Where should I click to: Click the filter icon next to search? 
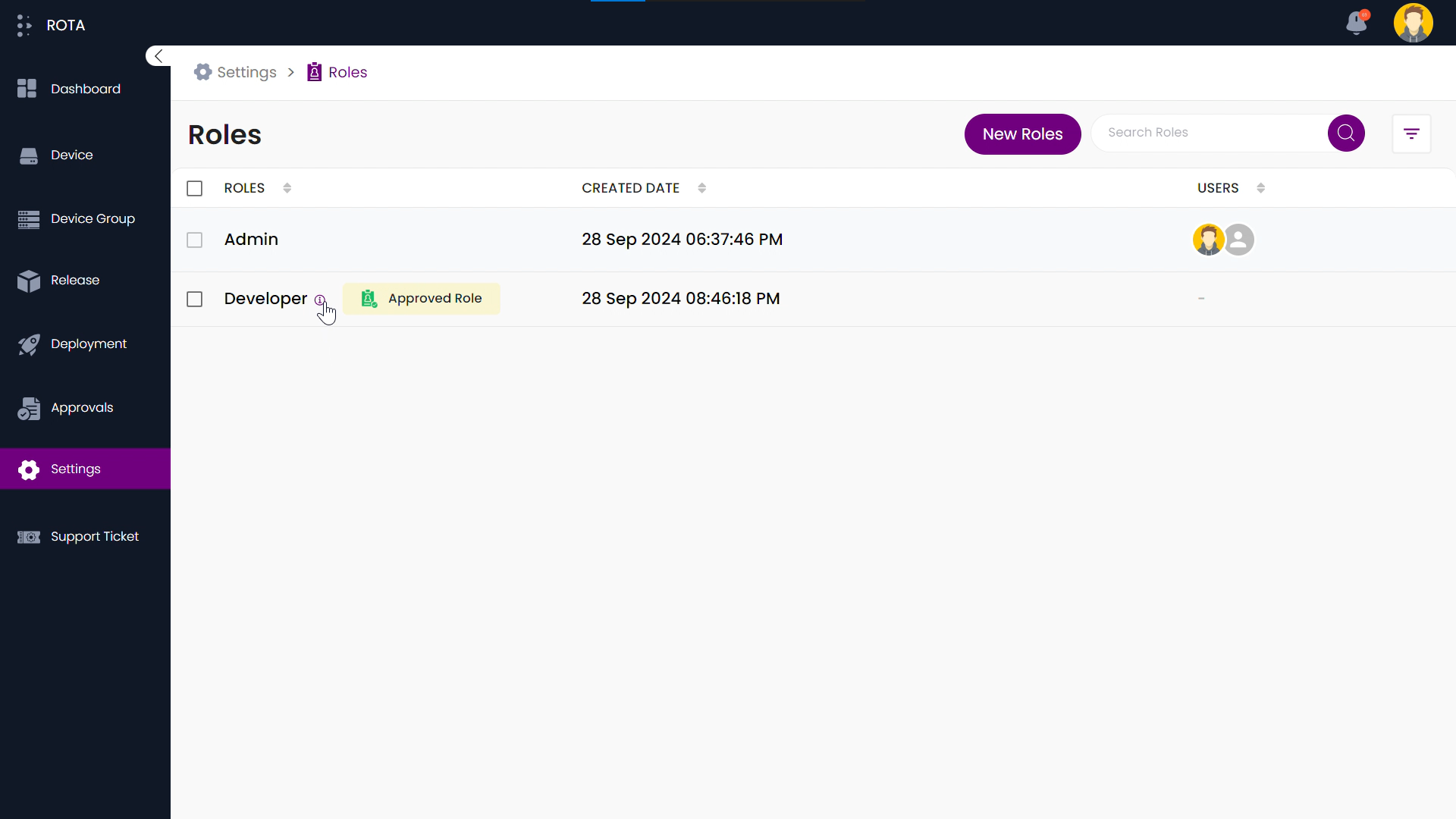tap(1412, 133)
